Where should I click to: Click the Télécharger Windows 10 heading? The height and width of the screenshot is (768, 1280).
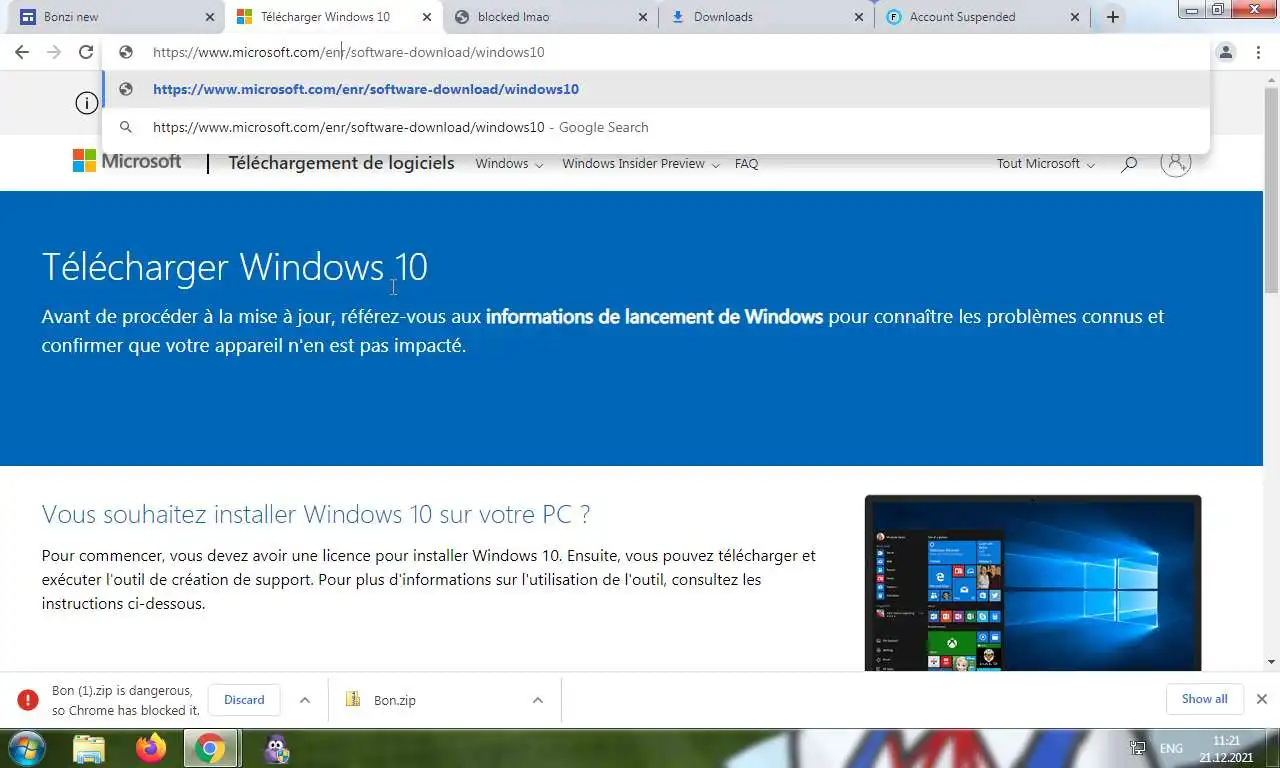[235, 267]
